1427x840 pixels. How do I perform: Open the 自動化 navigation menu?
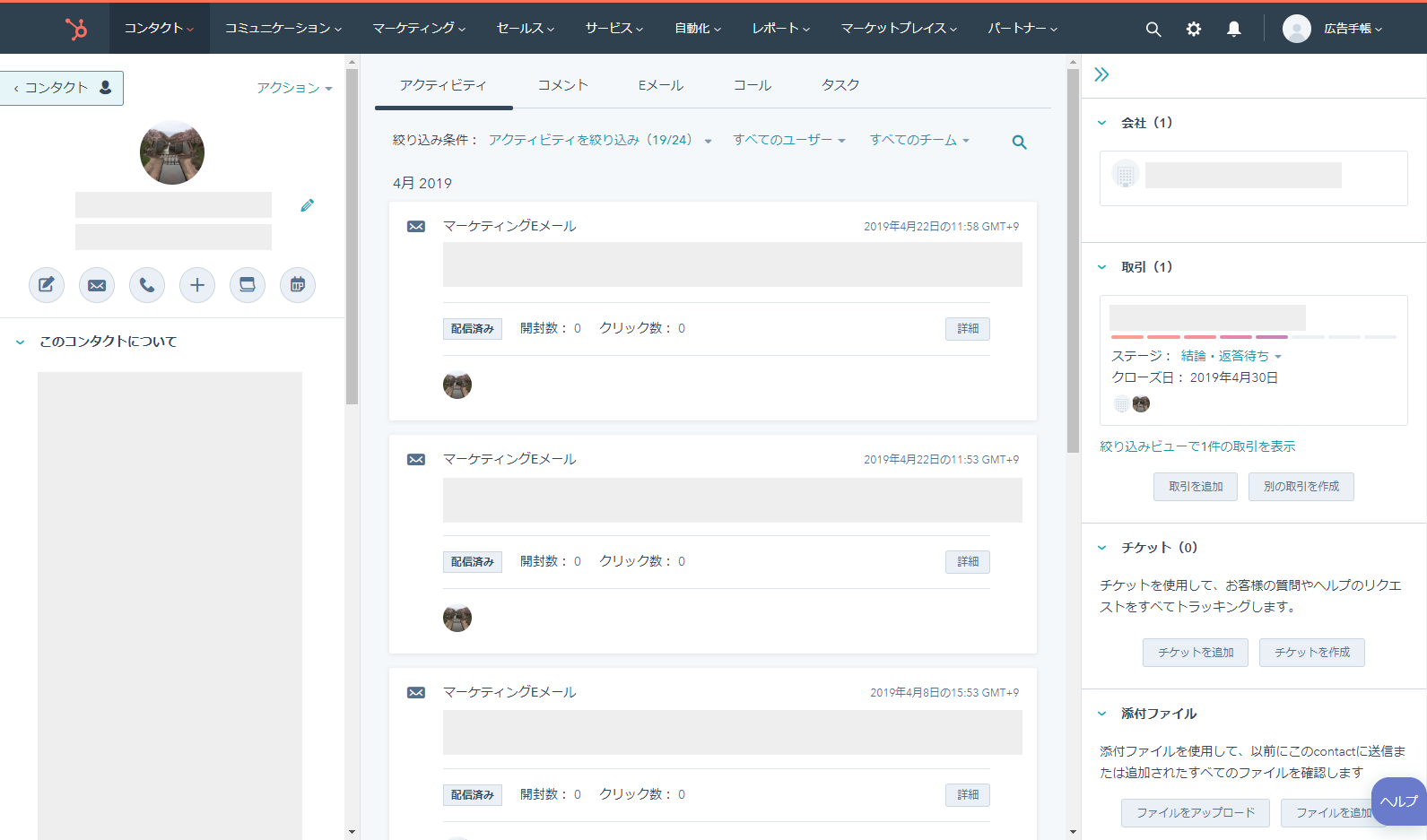pos(698,29)
